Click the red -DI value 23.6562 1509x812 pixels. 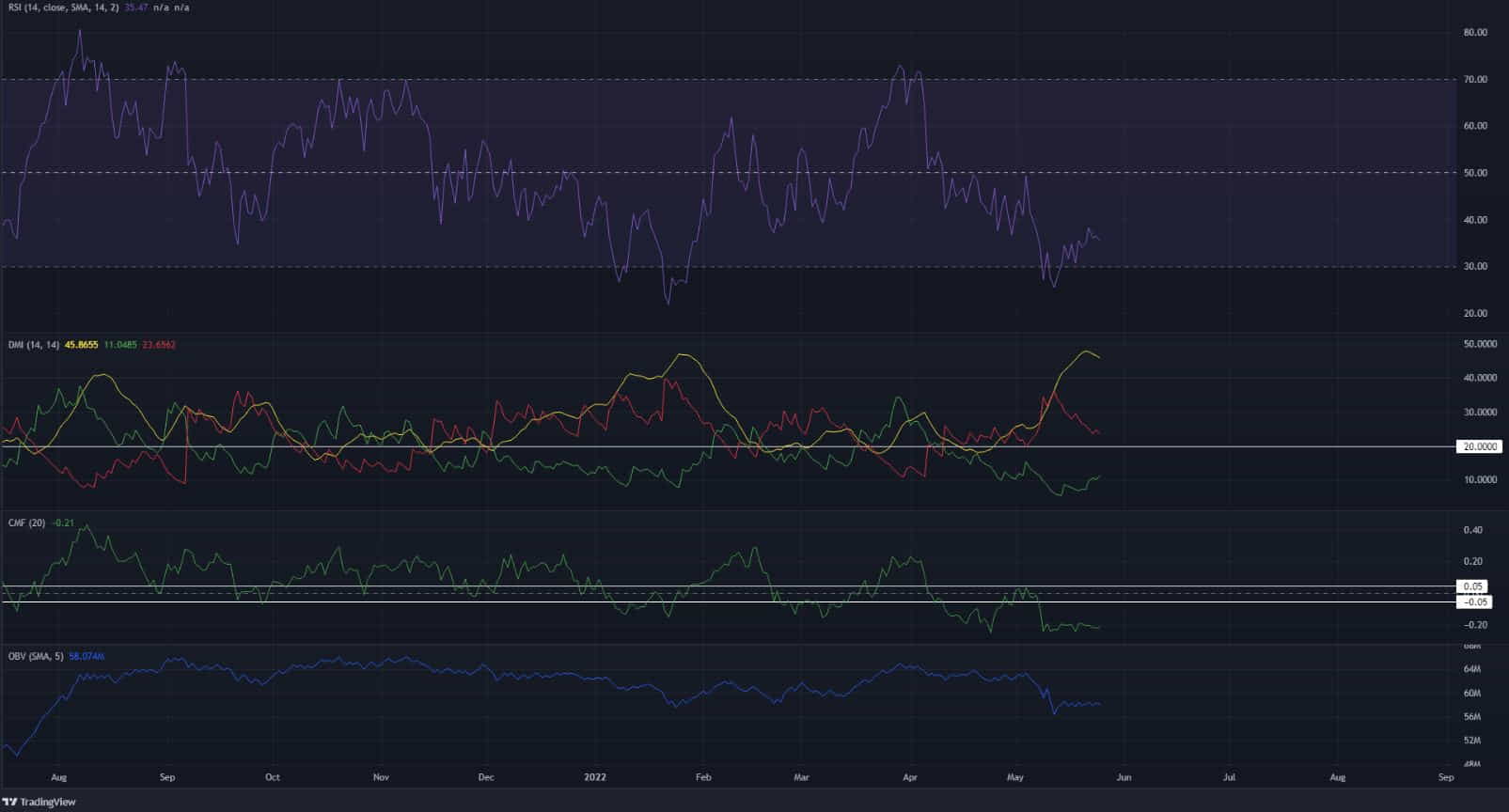(158, 345)
